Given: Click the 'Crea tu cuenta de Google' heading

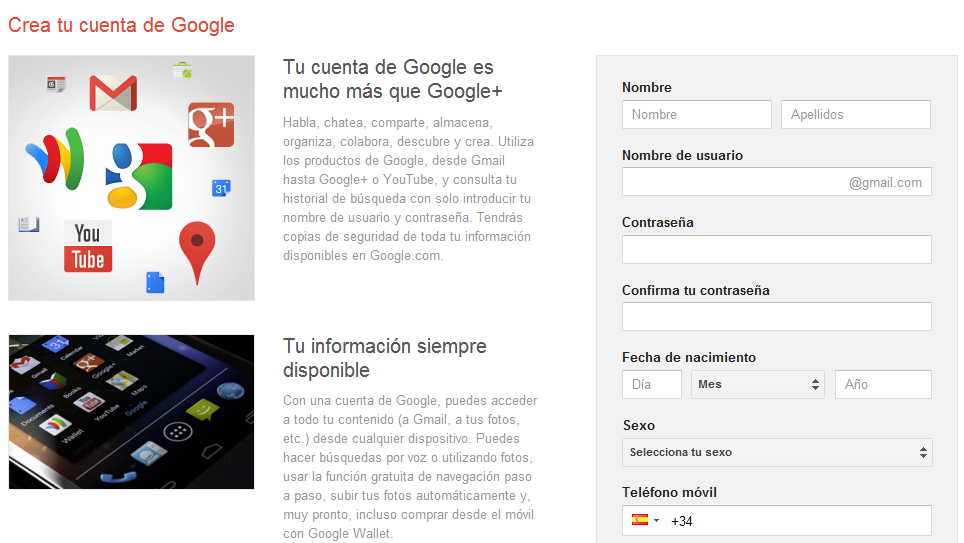Looking at the screenshot, I should (x=121, y=25).
